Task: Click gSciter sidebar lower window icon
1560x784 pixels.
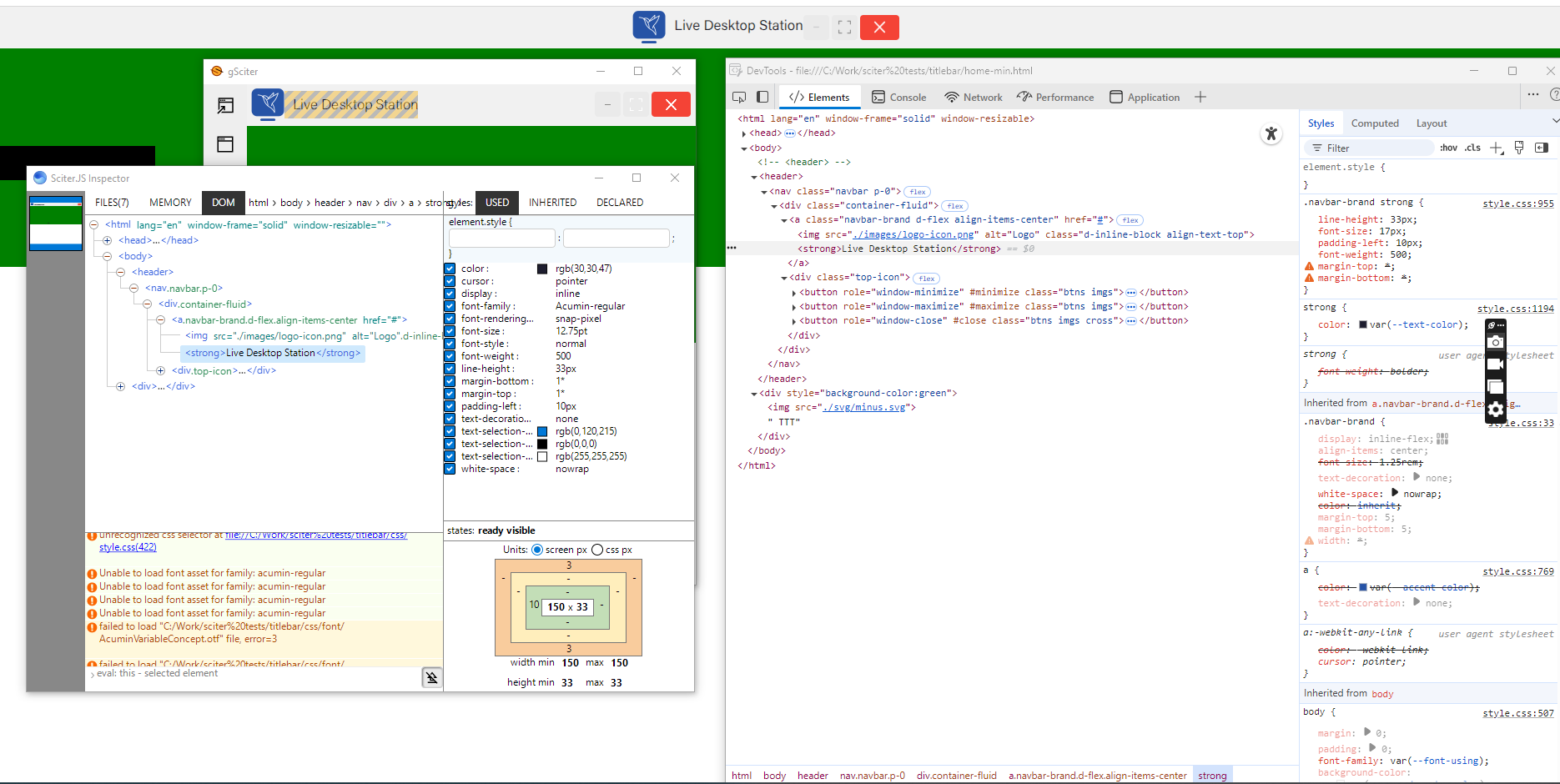Action: (225, 144)
